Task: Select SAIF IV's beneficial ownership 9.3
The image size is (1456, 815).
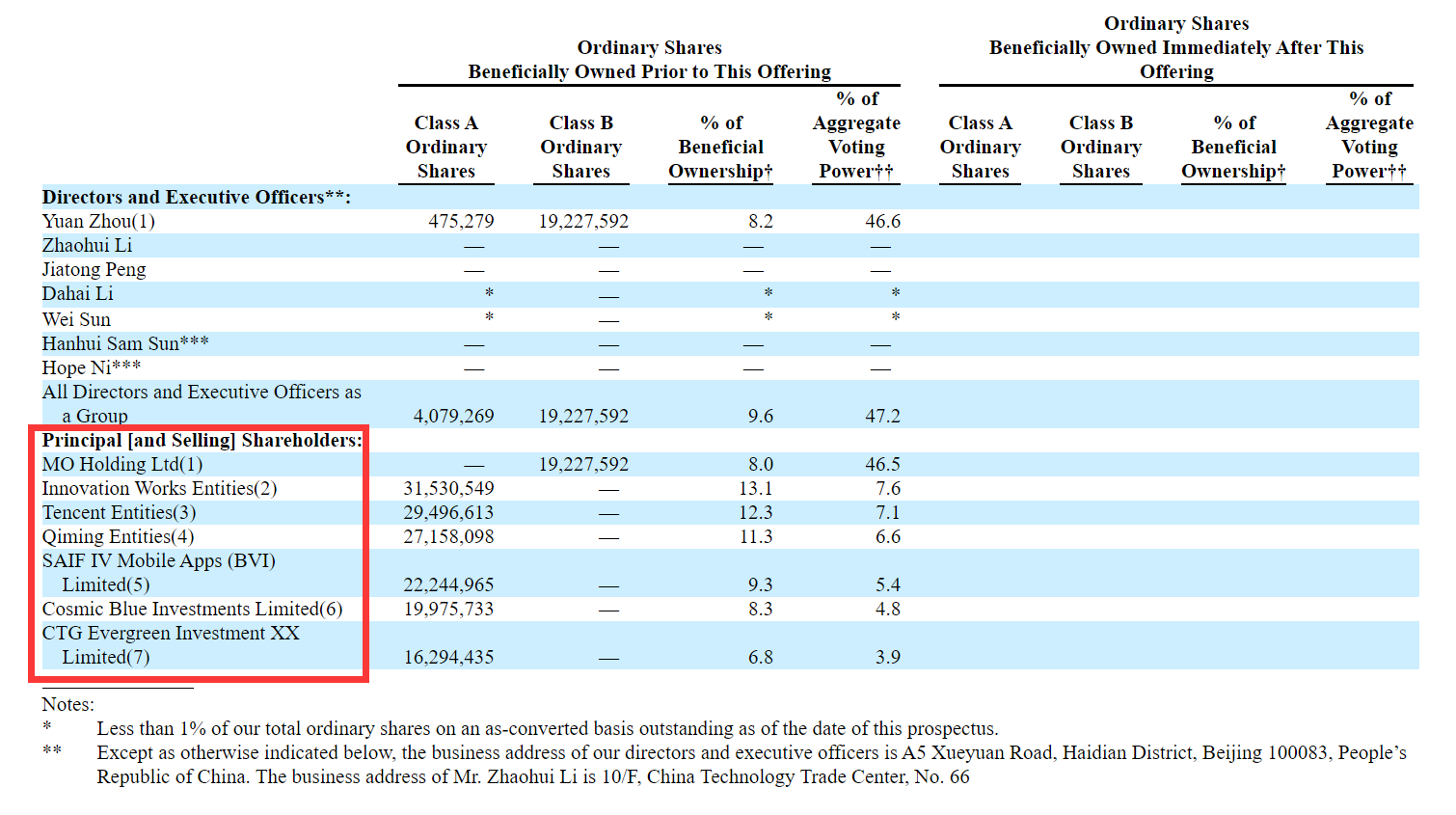Action: [x=761, y=585]
